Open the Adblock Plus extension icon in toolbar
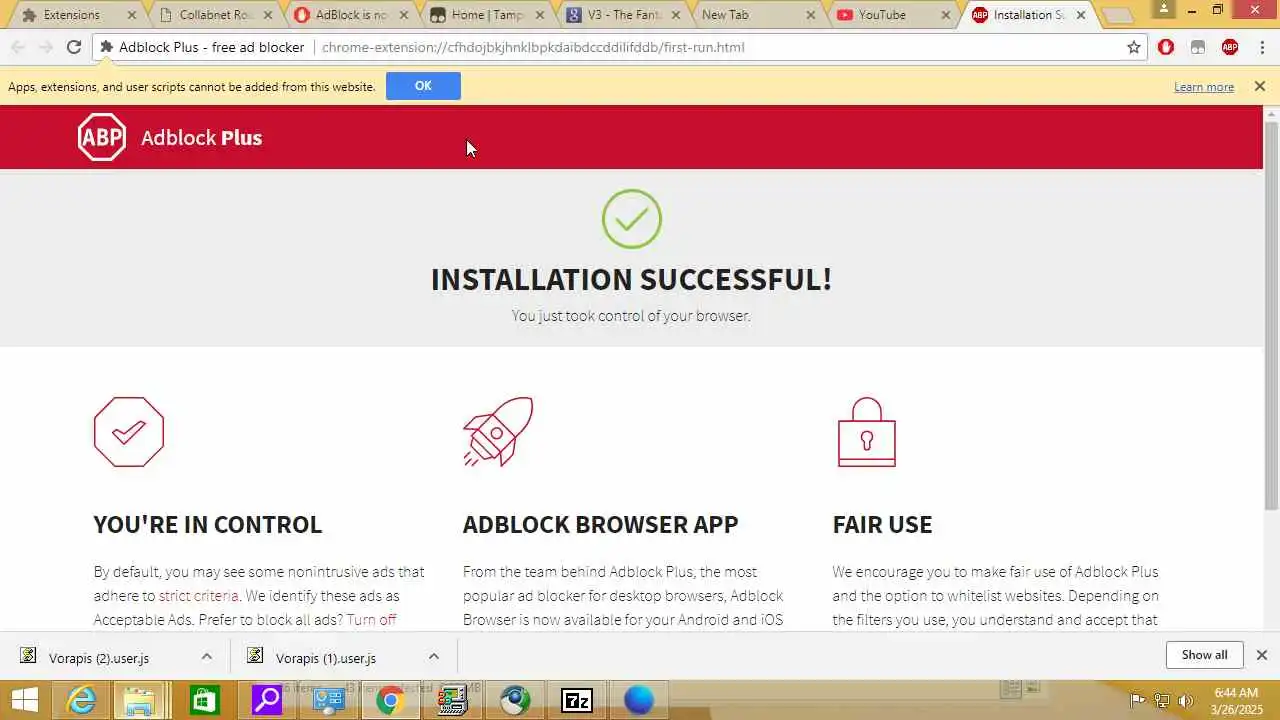The image size is (1280, 720). 1230,47
